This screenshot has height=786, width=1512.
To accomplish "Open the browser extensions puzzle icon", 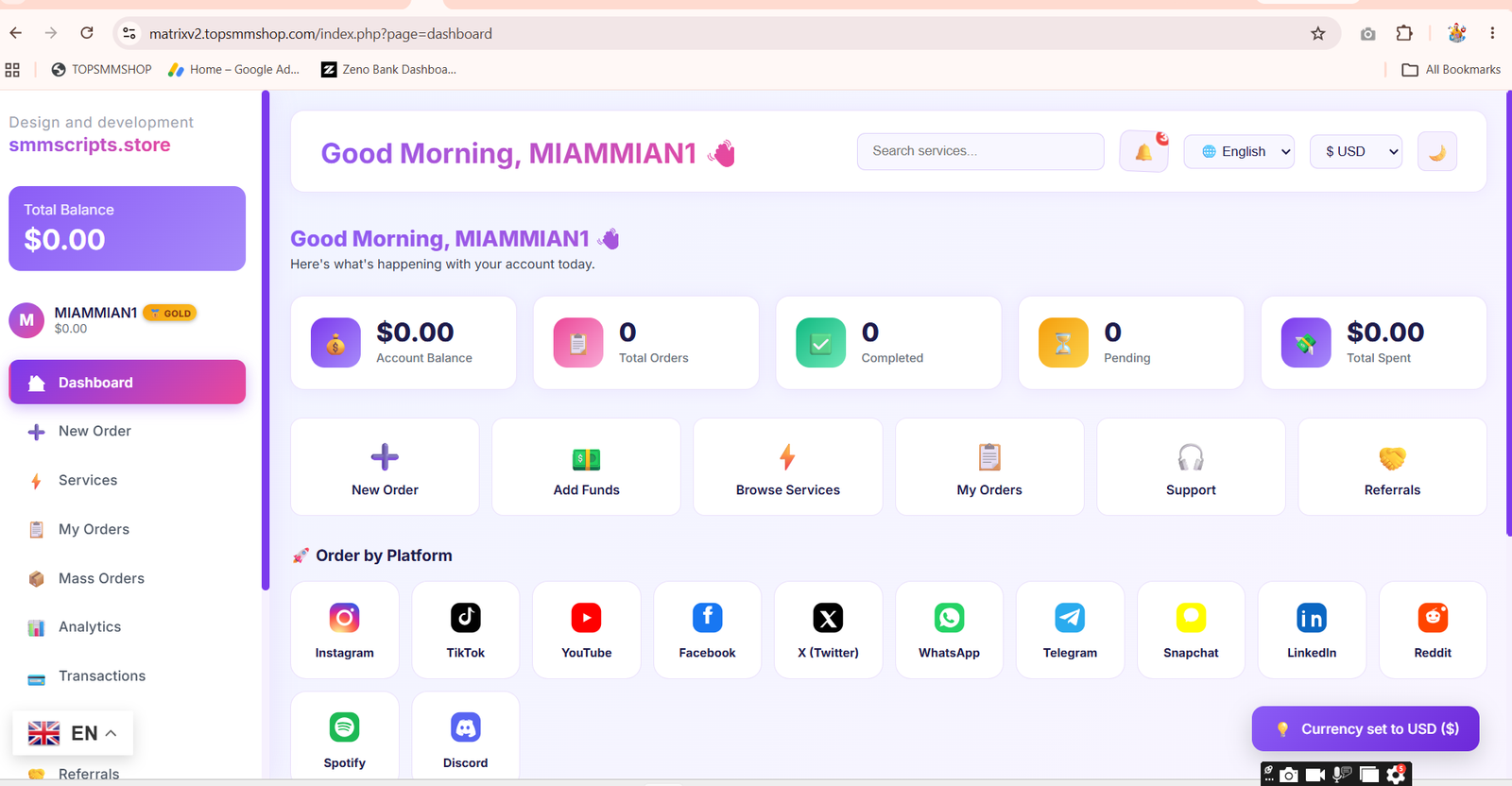I will [x=1404, y=34].
